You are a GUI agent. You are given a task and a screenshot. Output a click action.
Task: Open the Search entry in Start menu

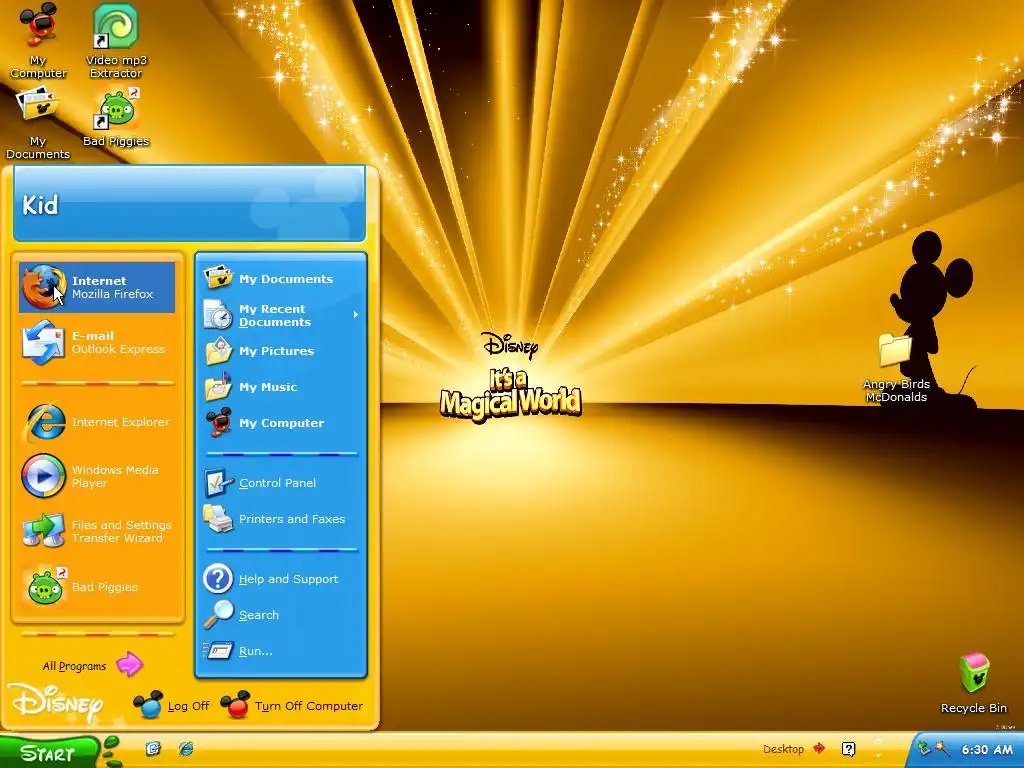point(281,615)
